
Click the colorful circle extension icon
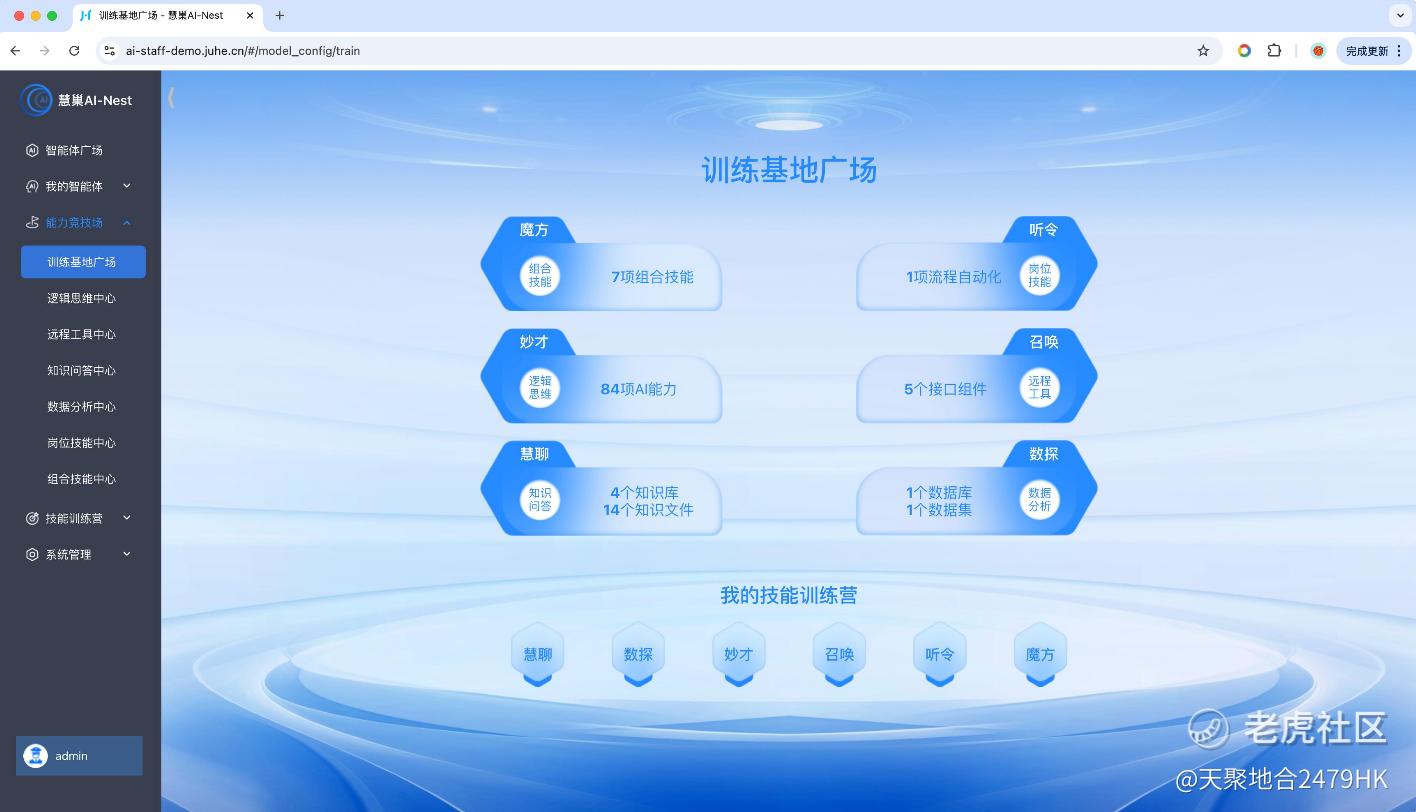(1244, 50)
